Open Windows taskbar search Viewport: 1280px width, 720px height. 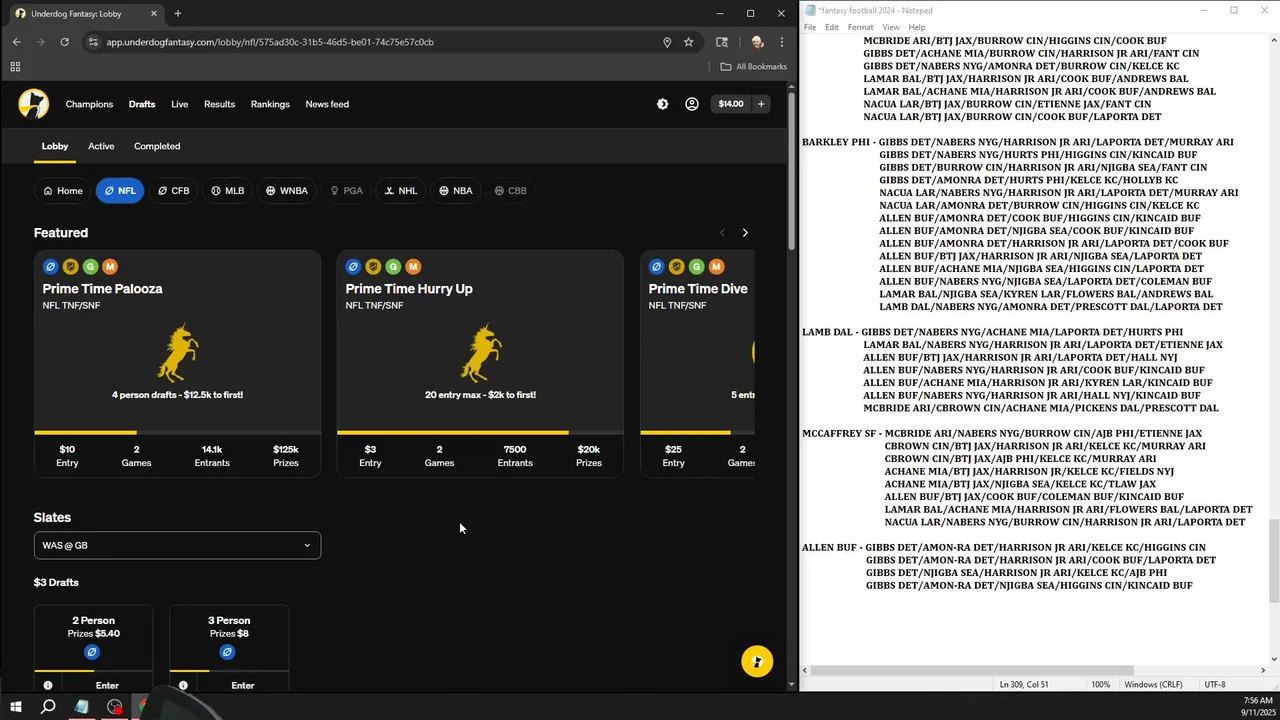point(48,707)
